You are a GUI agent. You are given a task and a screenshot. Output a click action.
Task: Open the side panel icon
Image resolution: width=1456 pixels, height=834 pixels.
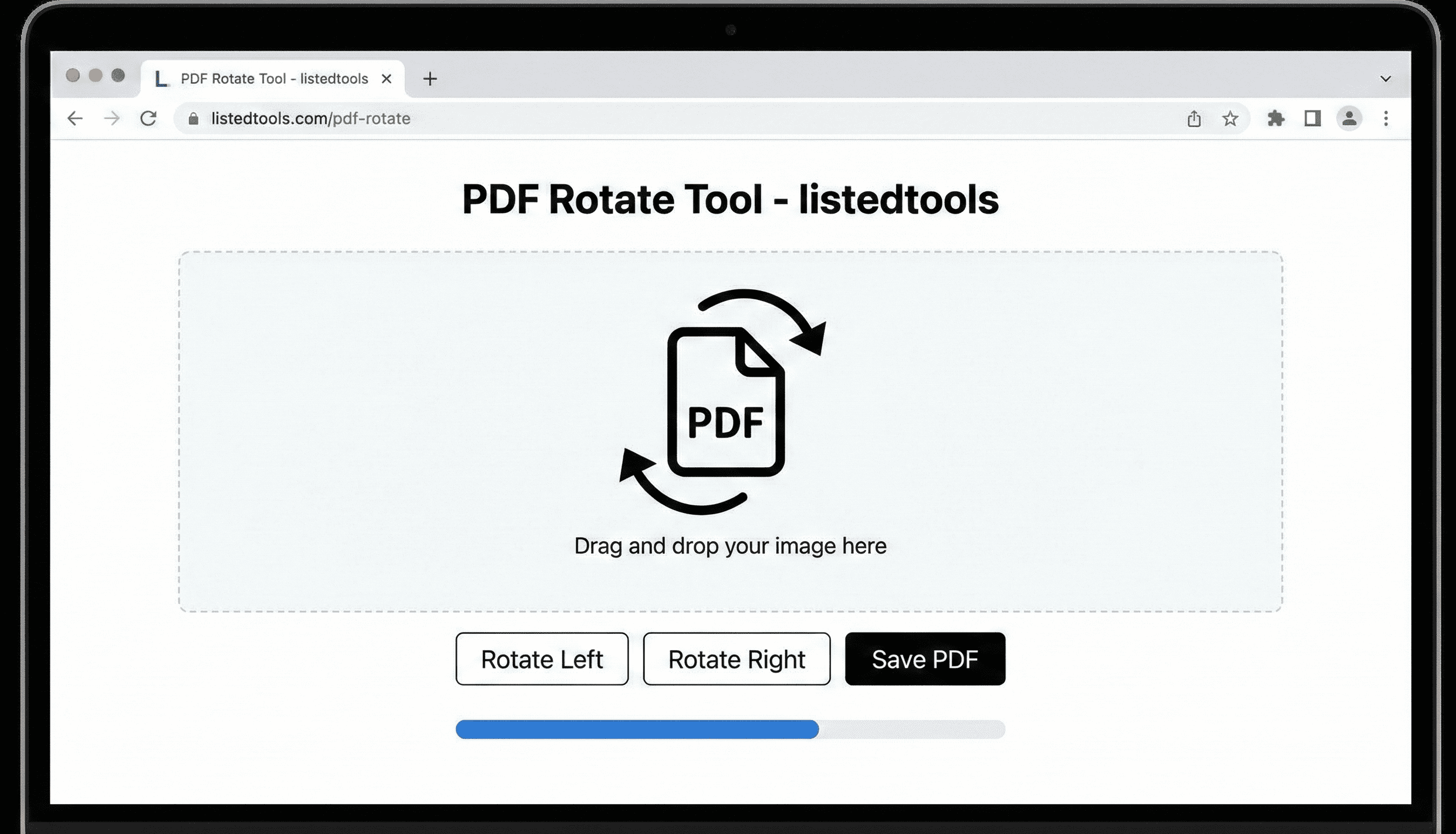1313,119
